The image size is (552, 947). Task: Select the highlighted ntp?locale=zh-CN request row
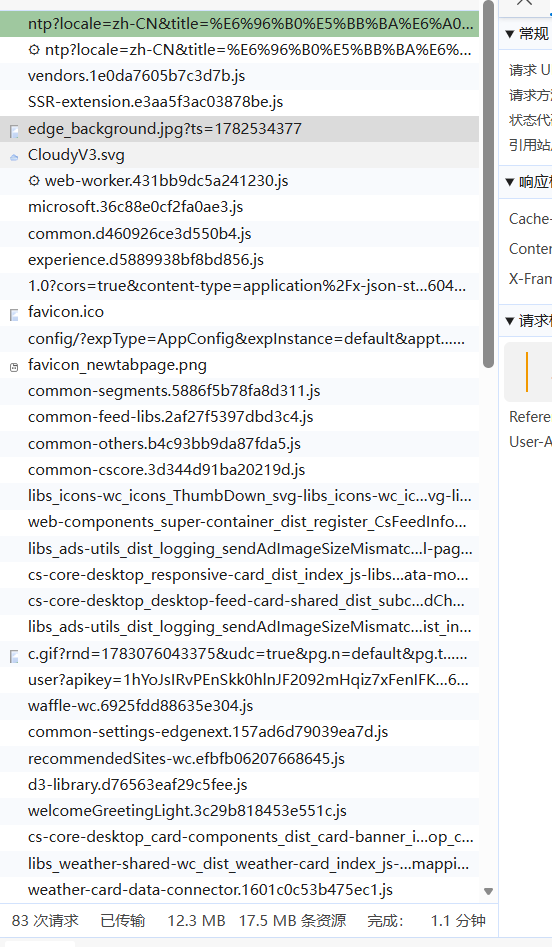tap(239, 24)
